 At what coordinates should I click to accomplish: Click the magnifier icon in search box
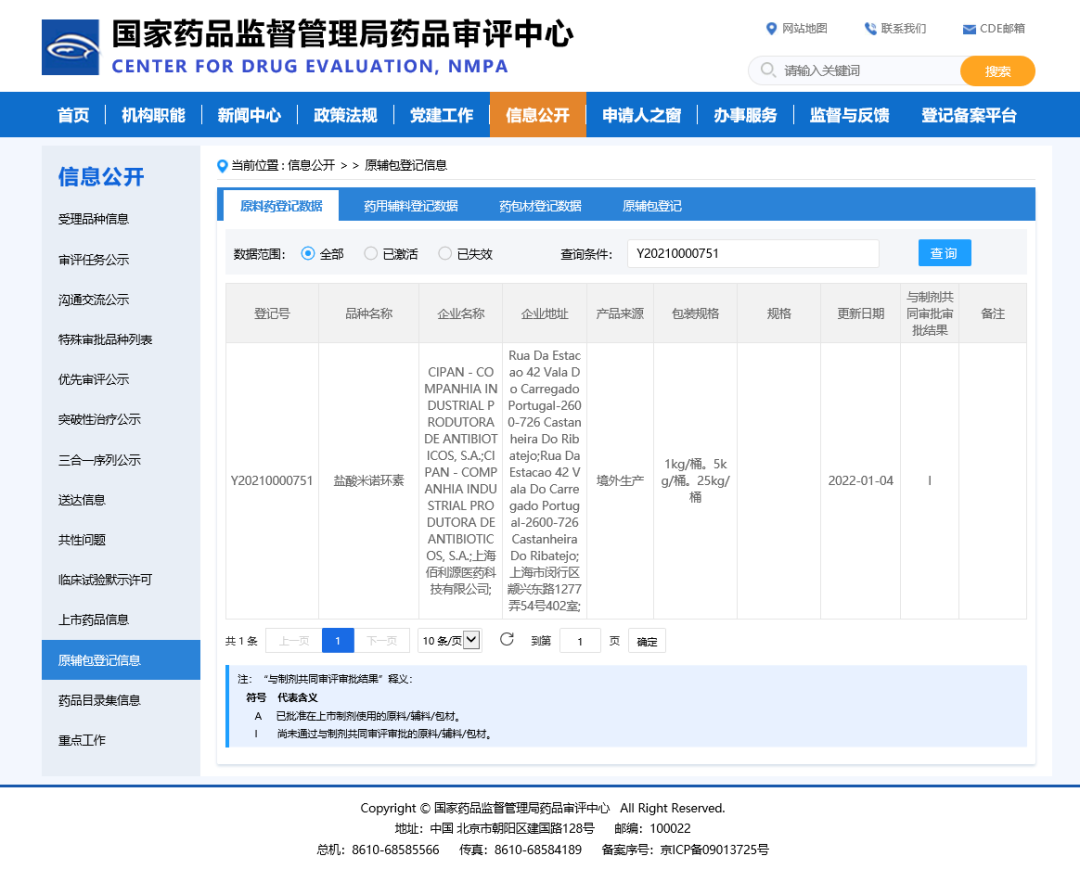[x=768, y=70]
